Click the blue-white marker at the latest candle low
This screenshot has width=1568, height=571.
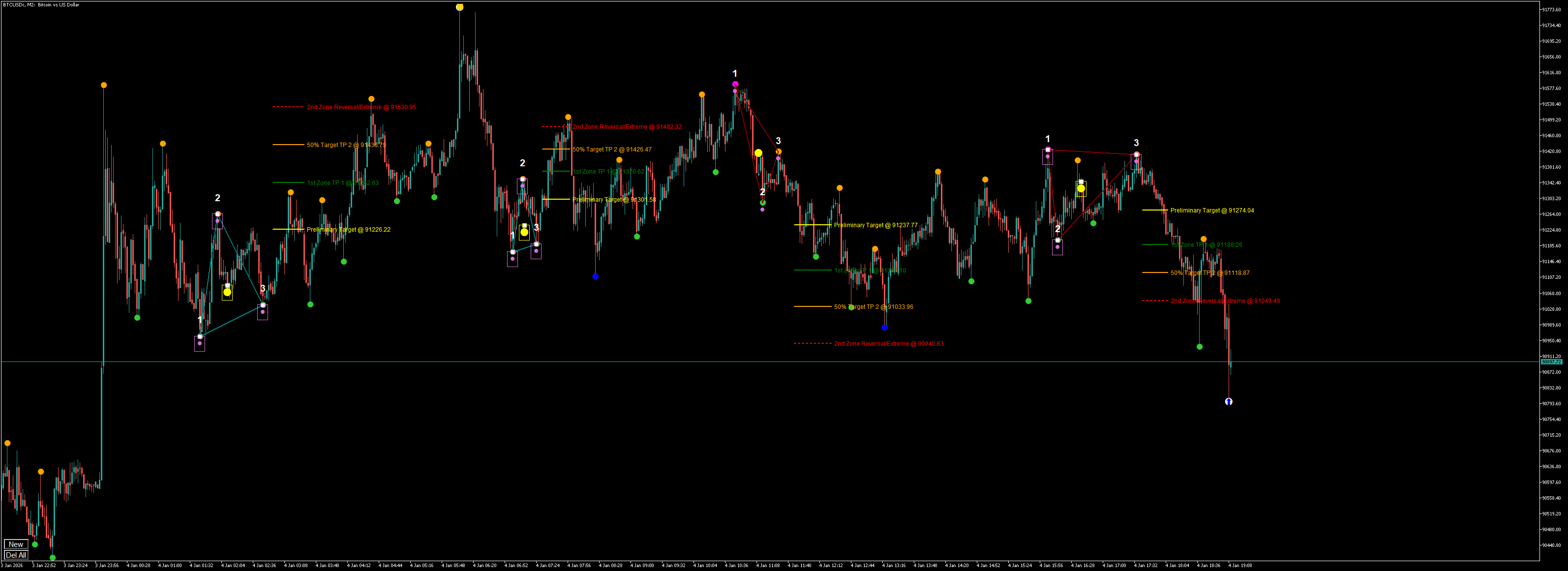coord(1228,401)
